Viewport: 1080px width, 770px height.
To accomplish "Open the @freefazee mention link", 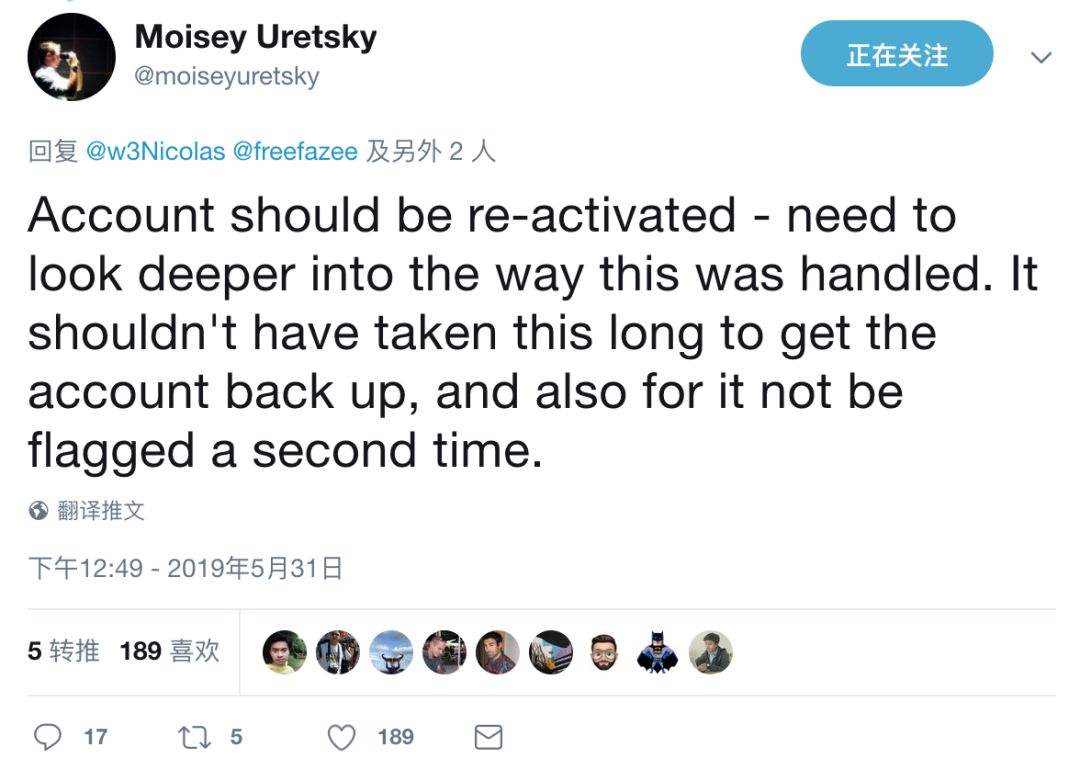I will [294, 151].
